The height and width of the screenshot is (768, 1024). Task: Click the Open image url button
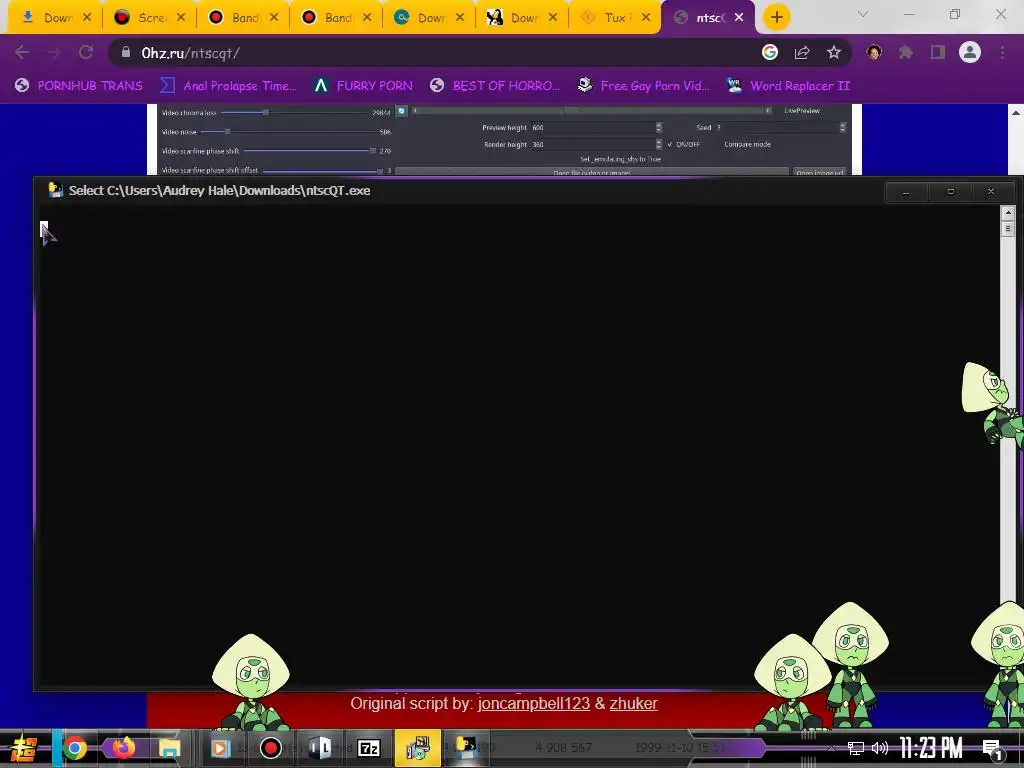click(820, 172)
